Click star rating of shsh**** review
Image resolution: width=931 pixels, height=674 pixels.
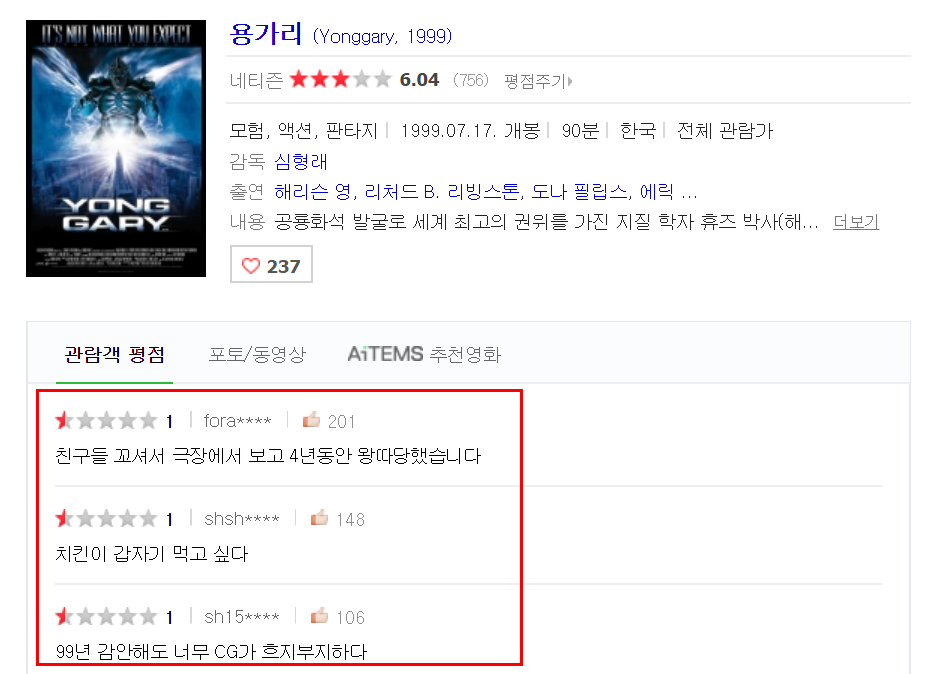[106, 518]
